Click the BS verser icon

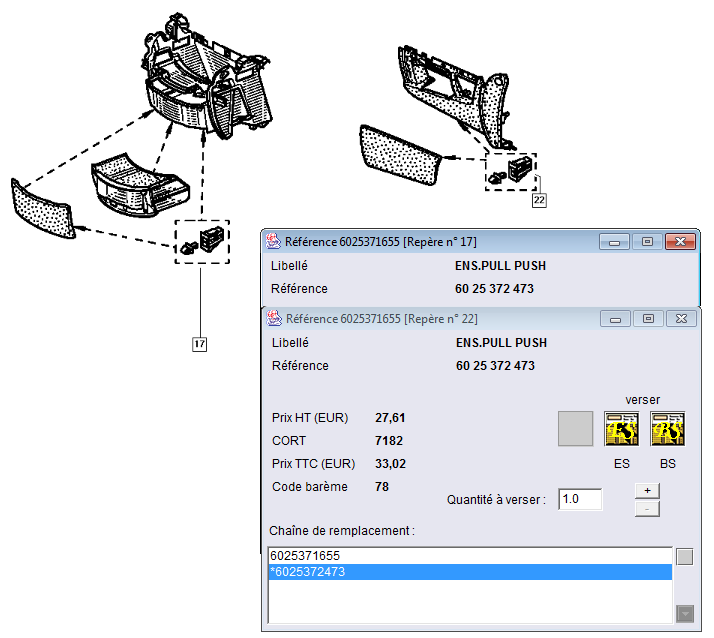667,428
